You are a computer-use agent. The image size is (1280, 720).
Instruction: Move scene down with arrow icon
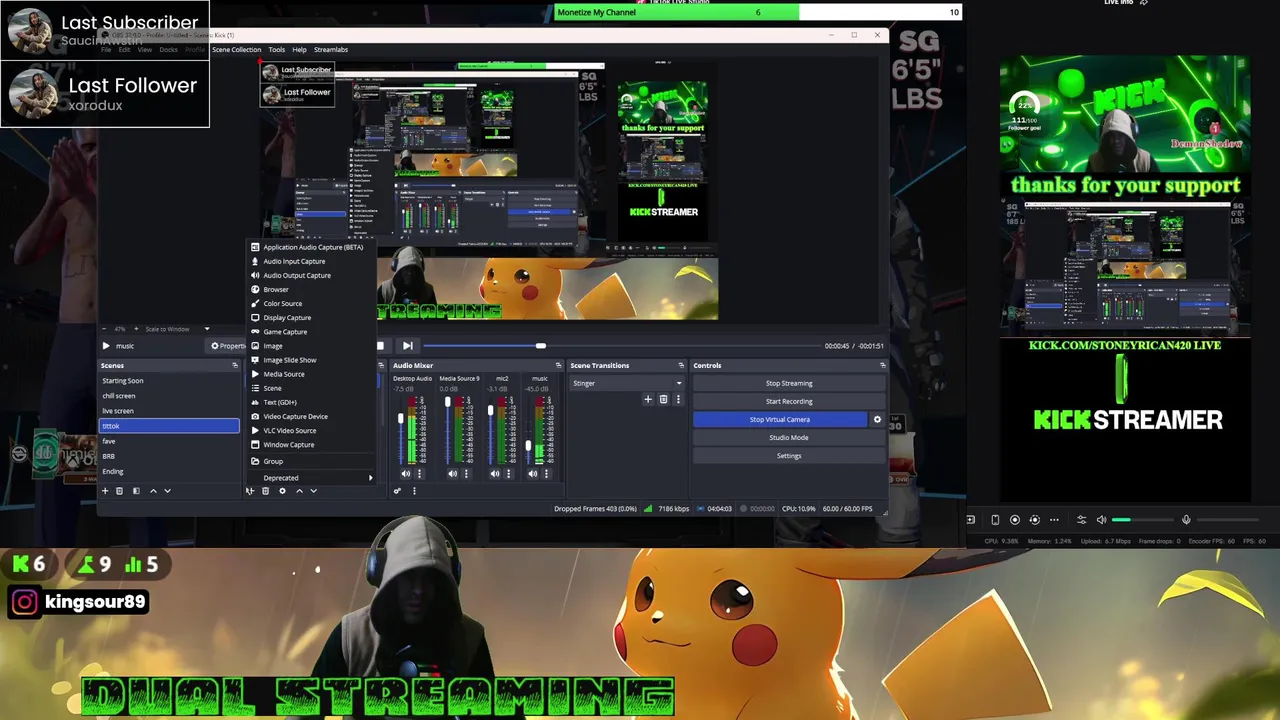pos(167,491)
